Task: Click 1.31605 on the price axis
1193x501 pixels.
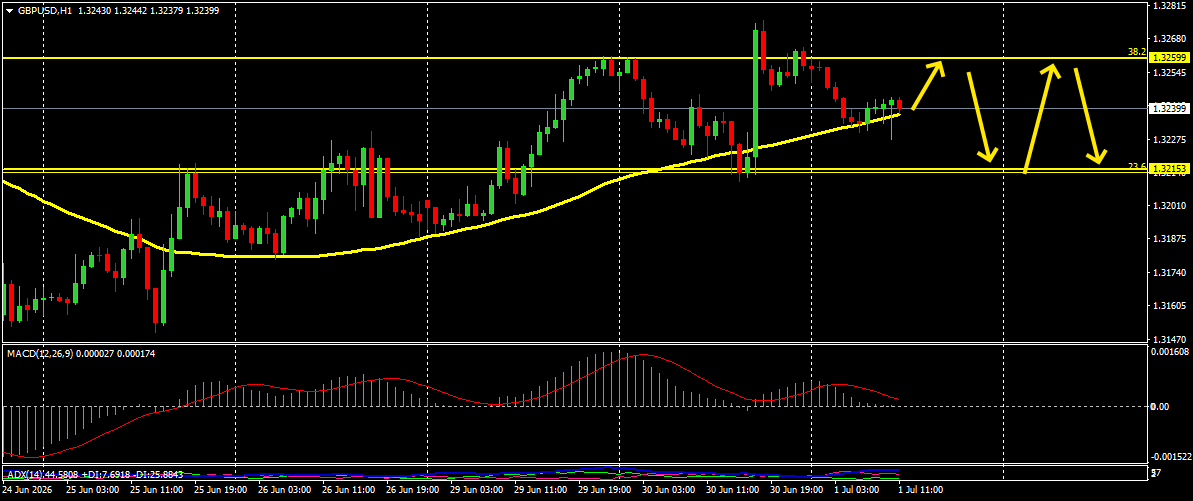Action: pyautogui.click(x=1169, y=305)
